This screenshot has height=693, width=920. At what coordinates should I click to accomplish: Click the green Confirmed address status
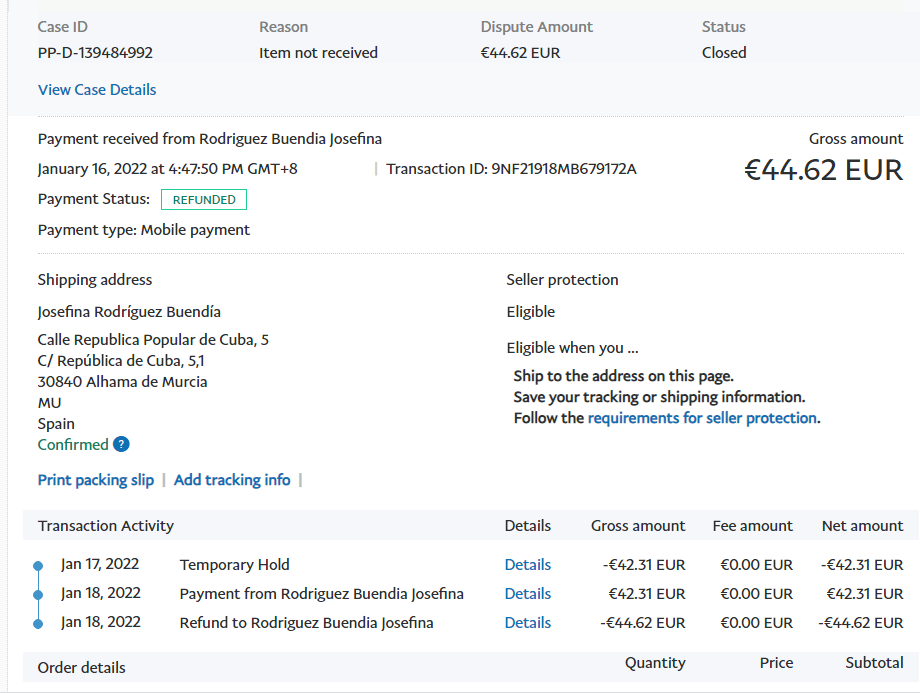[x=73, y=445]
